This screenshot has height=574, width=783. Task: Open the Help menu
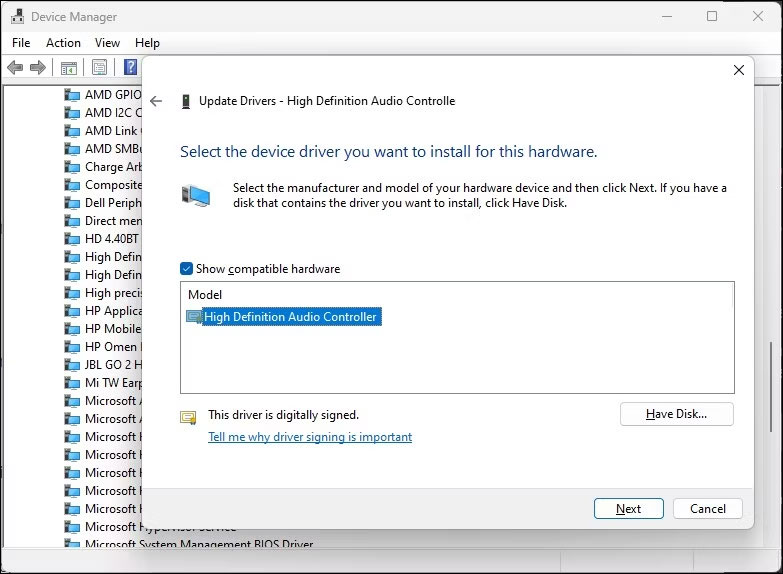[x=147, y=43]
